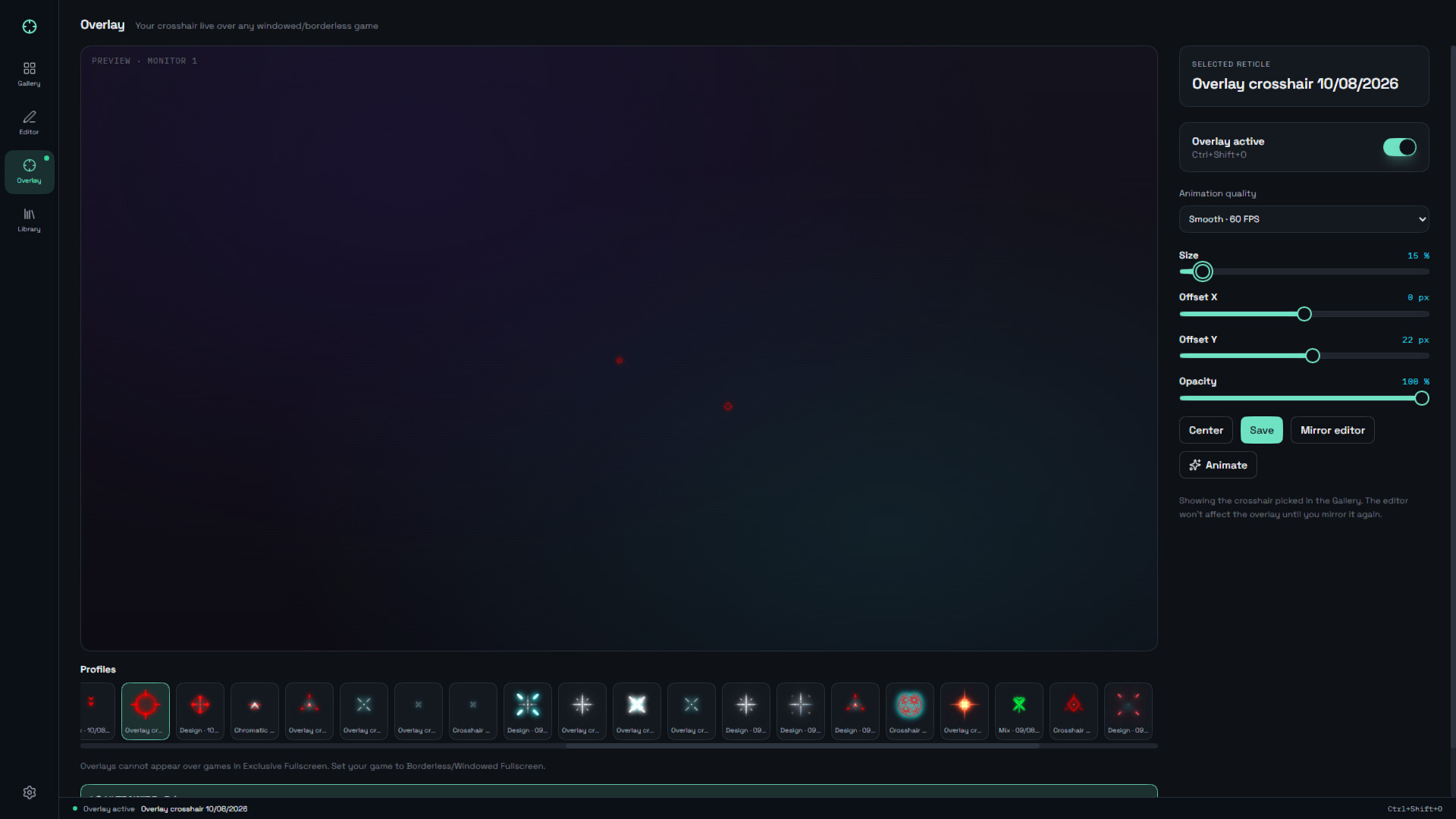Select the green Mix 09/08 profile
1456x819 pixels.
1018,711
